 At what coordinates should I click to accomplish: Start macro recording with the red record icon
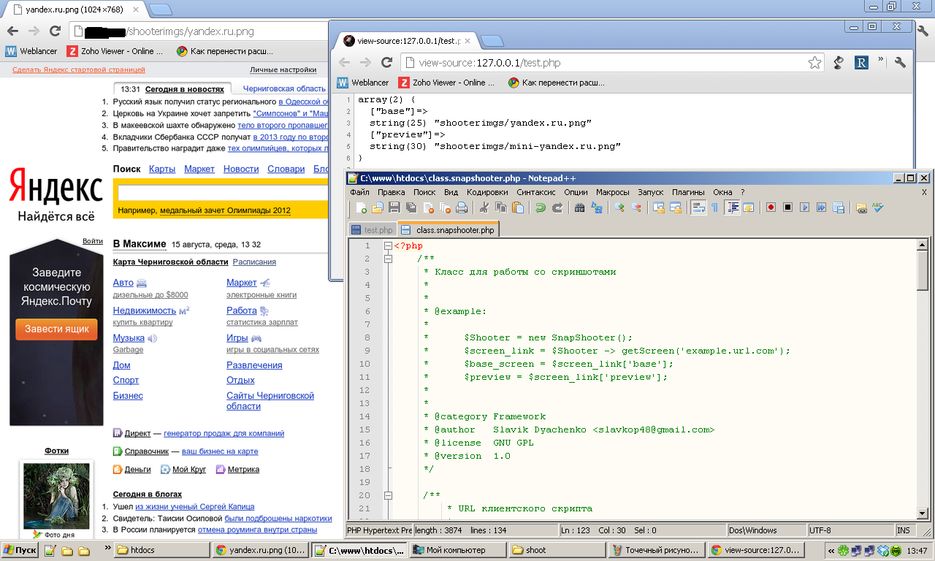click(771, 208)
